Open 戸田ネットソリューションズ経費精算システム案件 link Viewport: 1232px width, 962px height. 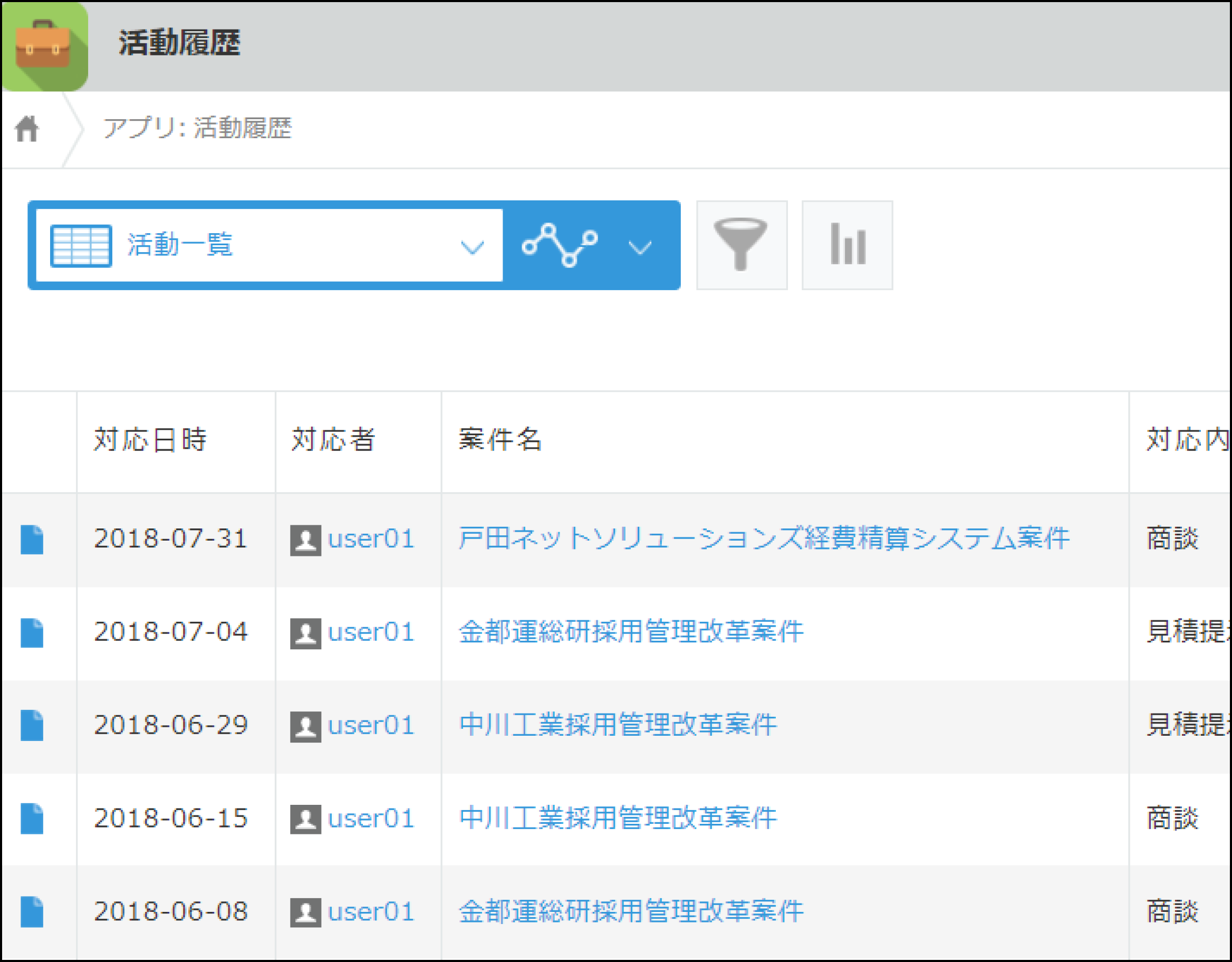coord(762,539)
